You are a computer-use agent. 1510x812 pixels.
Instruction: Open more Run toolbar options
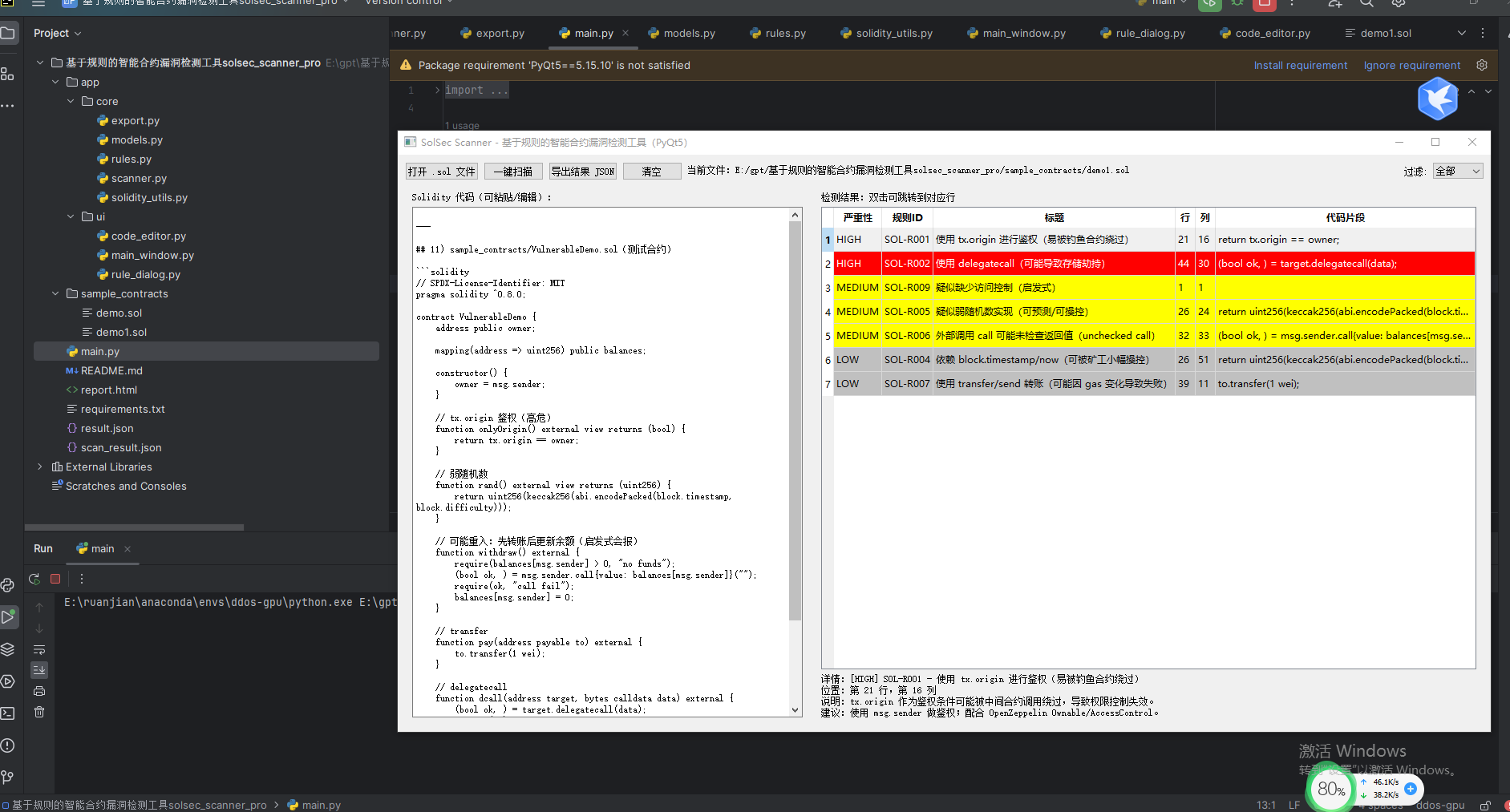point(81,579)
